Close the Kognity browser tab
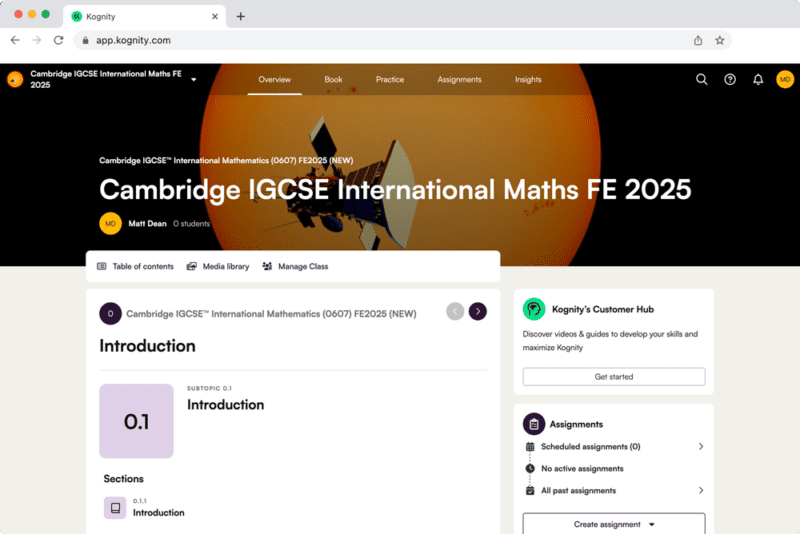The width and height of the screenshot is (800, 534). point(215,16)
